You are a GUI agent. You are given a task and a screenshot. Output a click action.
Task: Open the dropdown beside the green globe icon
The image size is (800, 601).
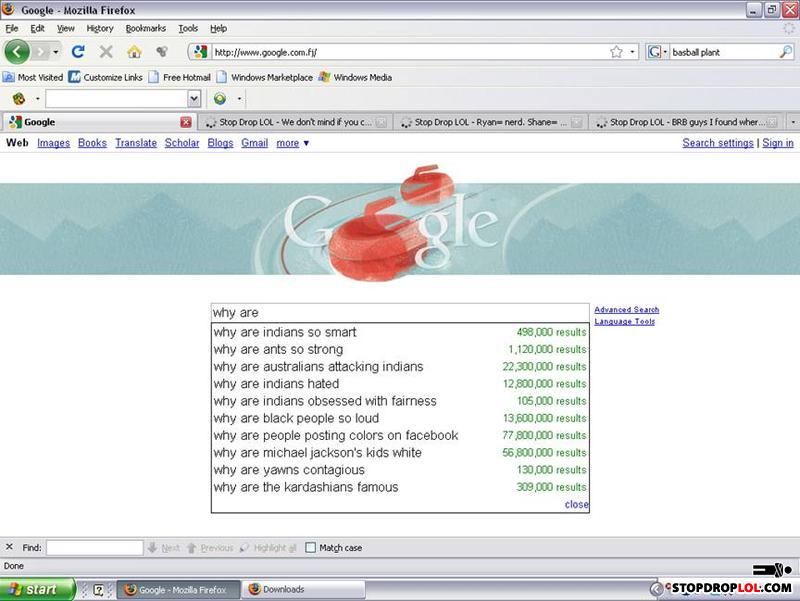tap(239, 98)
